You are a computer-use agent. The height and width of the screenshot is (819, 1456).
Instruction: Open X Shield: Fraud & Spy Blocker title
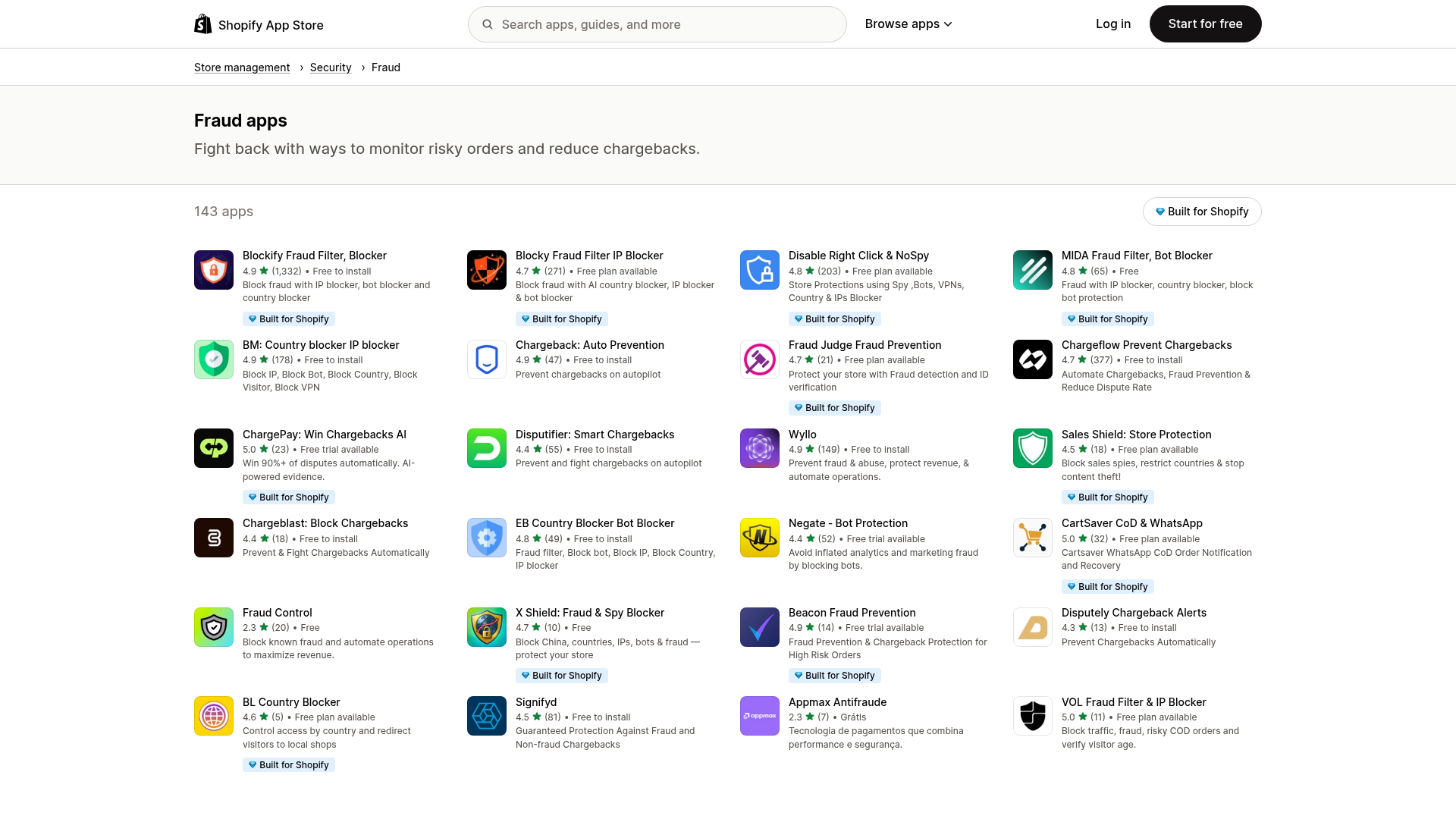590,613
